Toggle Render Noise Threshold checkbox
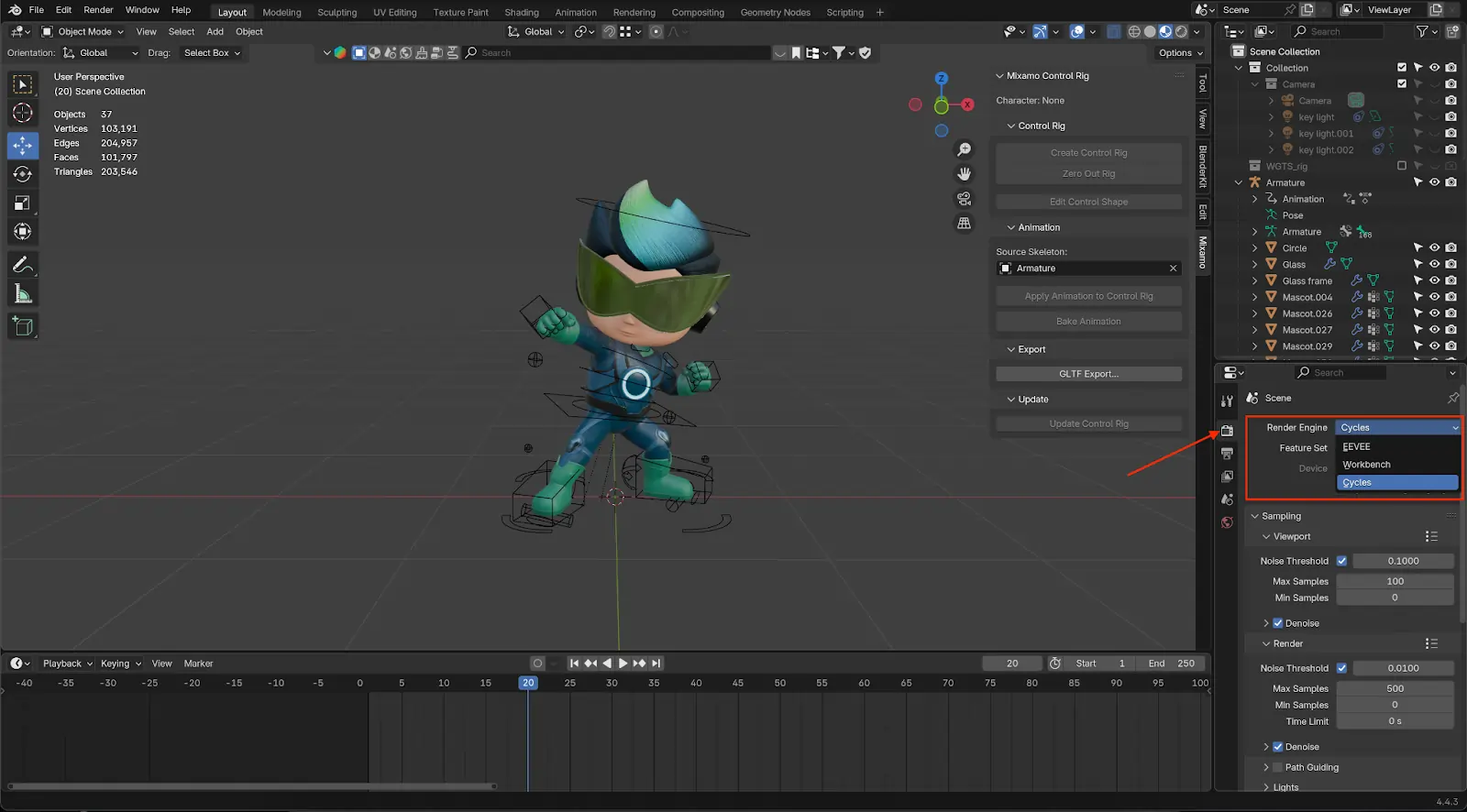This screenshot has height=812, width=1467. pos(1341,668)
